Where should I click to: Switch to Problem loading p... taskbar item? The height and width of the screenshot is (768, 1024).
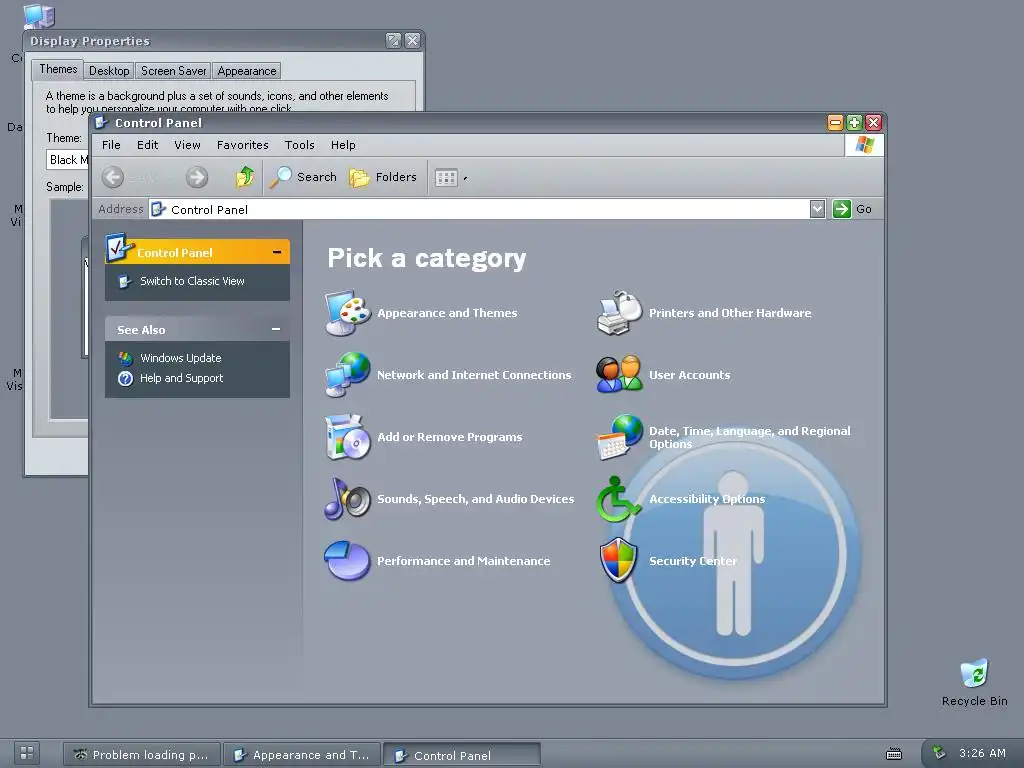pyautogui.click(x=142, y=755)
